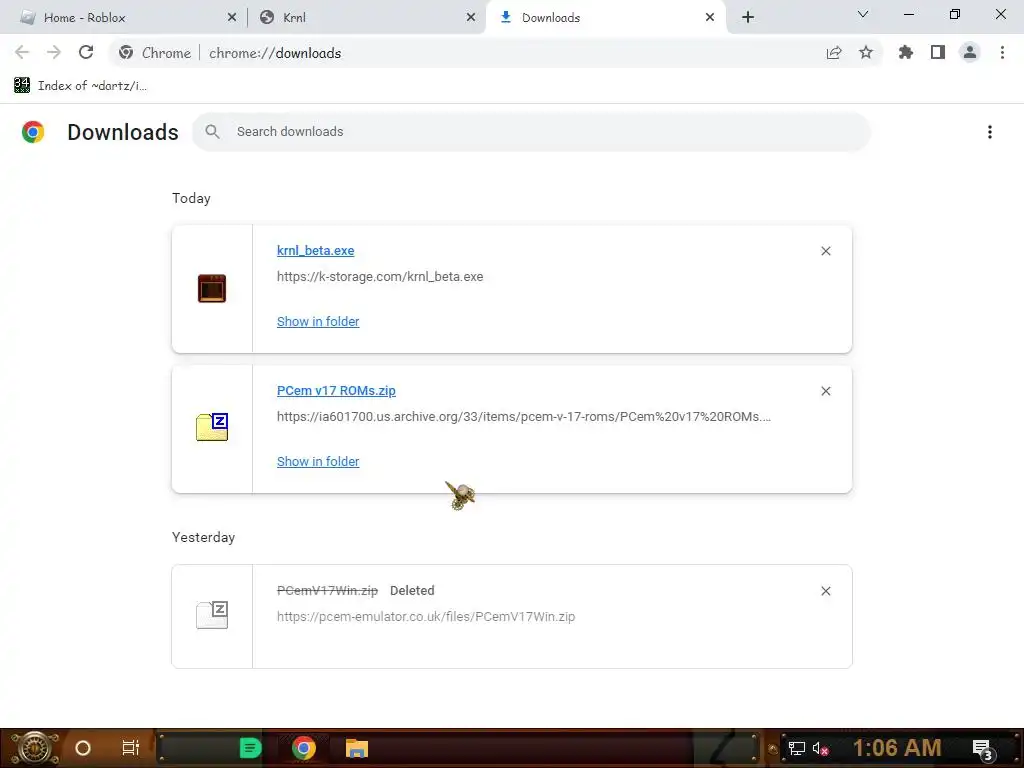Screen dimensions: 1024x768
Task: Click the Chrome logo beside Downloads heading
Action: pyautogui.click(x=33, y=132)
